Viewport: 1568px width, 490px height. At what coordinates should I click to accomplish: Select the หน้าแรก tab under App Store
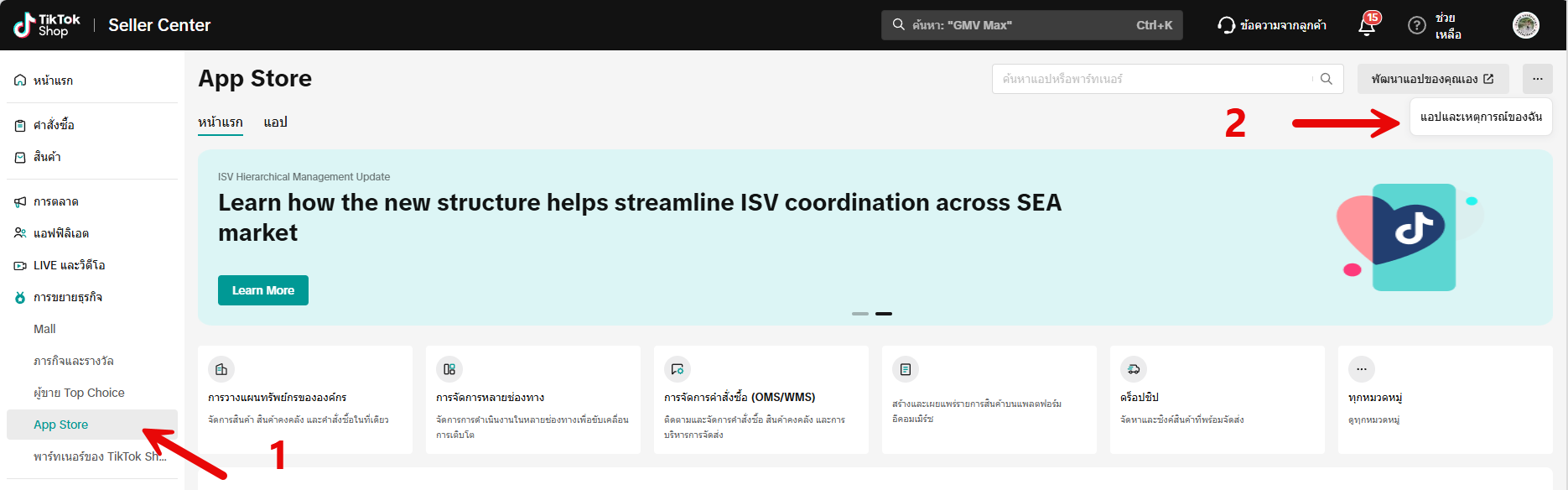pos(221,122)
